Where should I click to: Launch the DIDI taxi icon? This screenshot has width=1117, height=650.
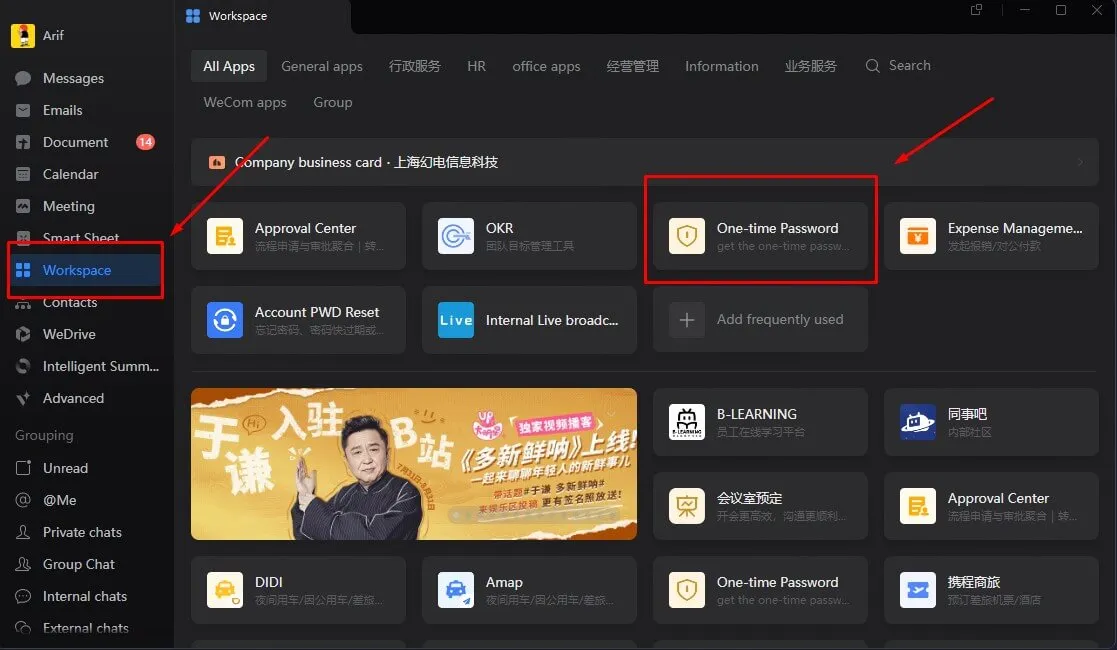(x=225, y=590)
